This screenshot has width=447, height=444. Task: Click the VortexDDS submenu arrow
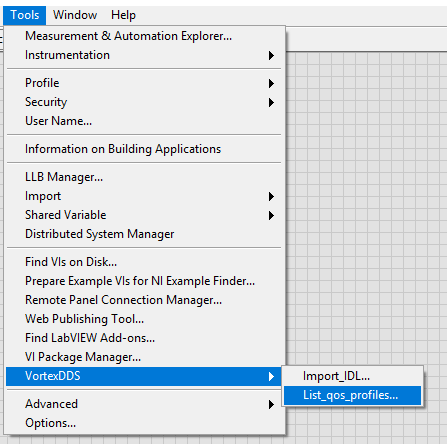pos(271,377)
